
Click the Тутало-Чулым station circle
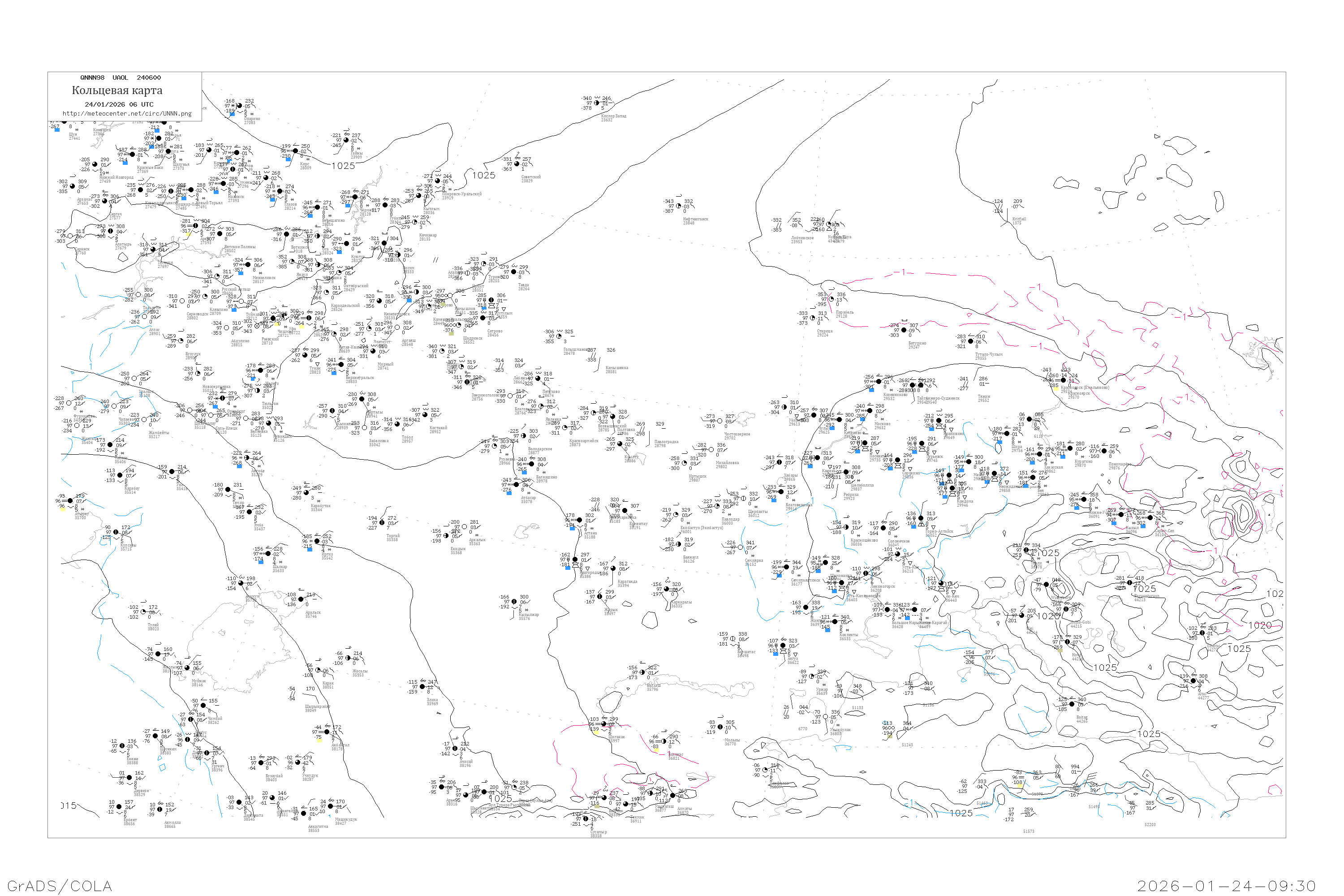[x=971, y=342]
